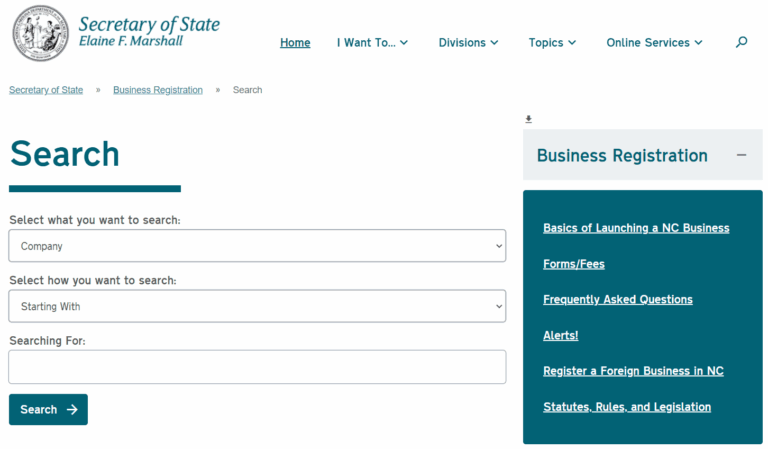Open the 'Starting With' search method dropdown
The image size is (768, 449).
point(257,306)
